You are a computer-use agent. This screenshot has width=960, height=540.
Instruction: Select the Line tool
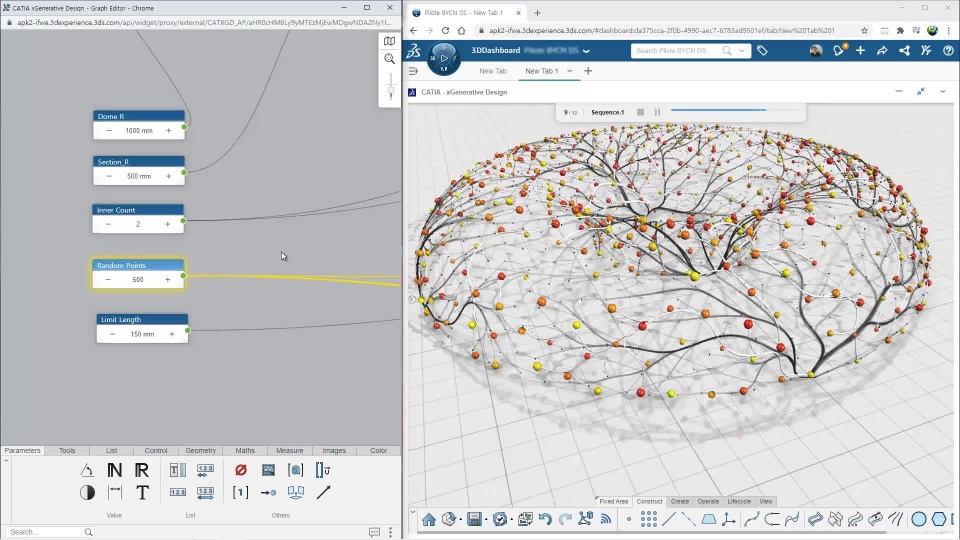[x=669, y=519]
